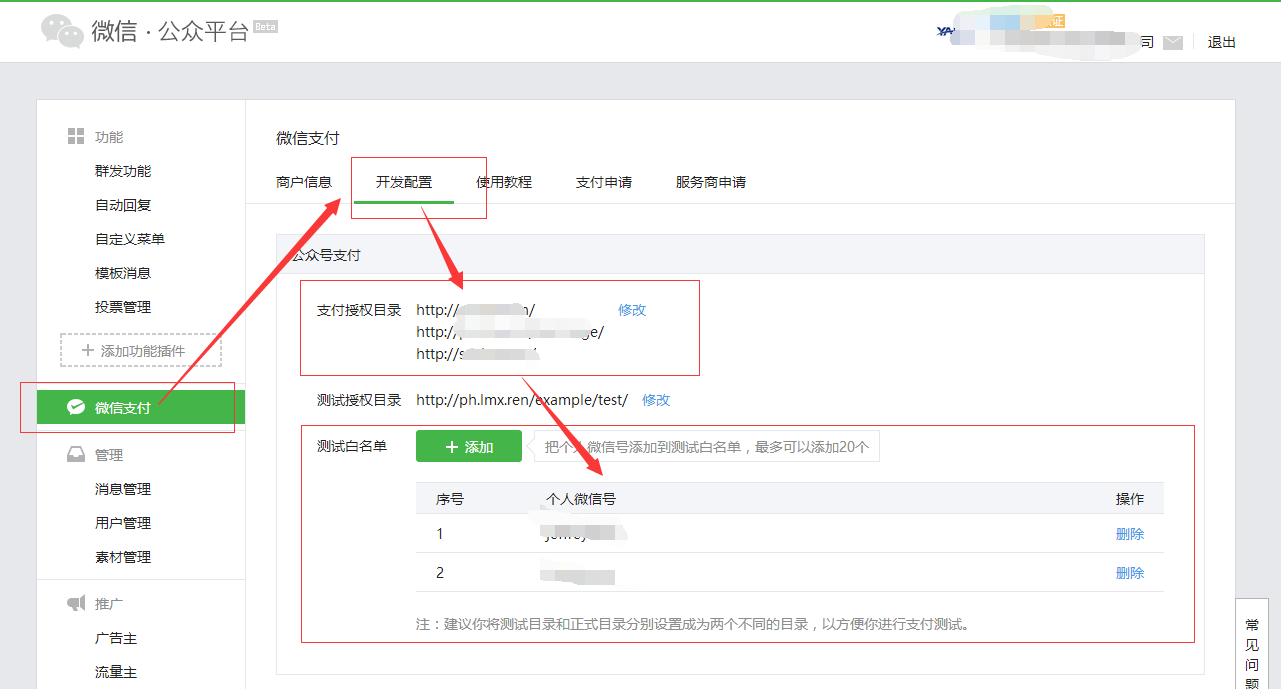Switch to the 开发配置 tab
The image size is (1281, 689).
pyautogui.click(x=404, y=182)
